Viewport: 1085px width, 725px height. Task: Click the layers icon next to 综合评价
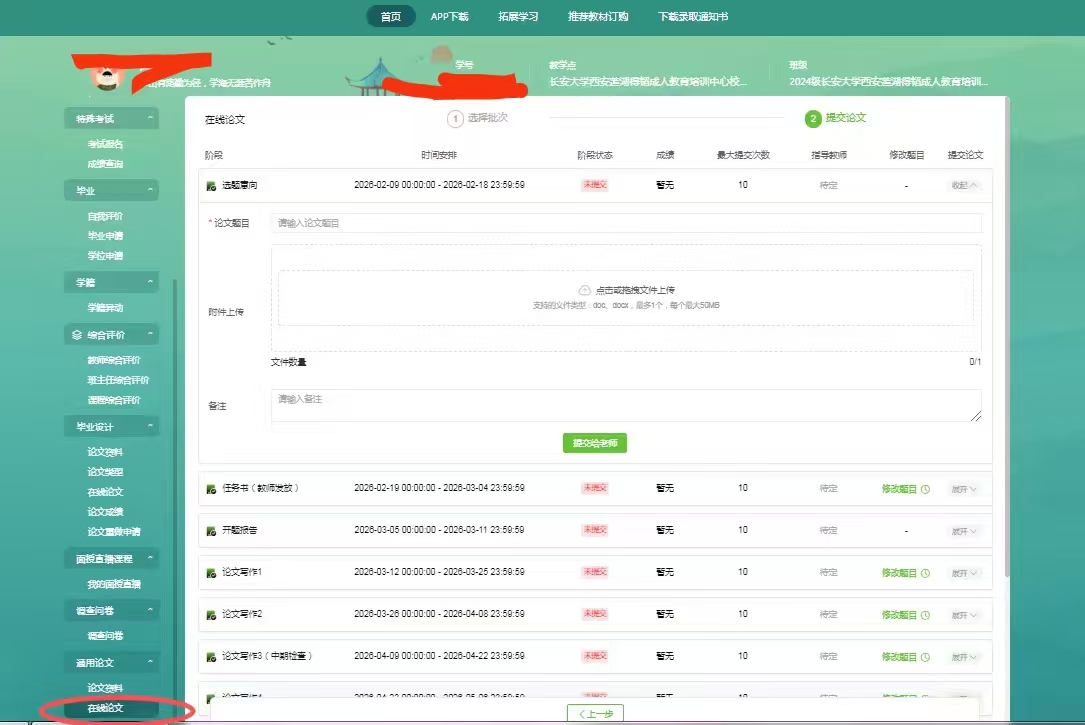(x=77, y=335)
